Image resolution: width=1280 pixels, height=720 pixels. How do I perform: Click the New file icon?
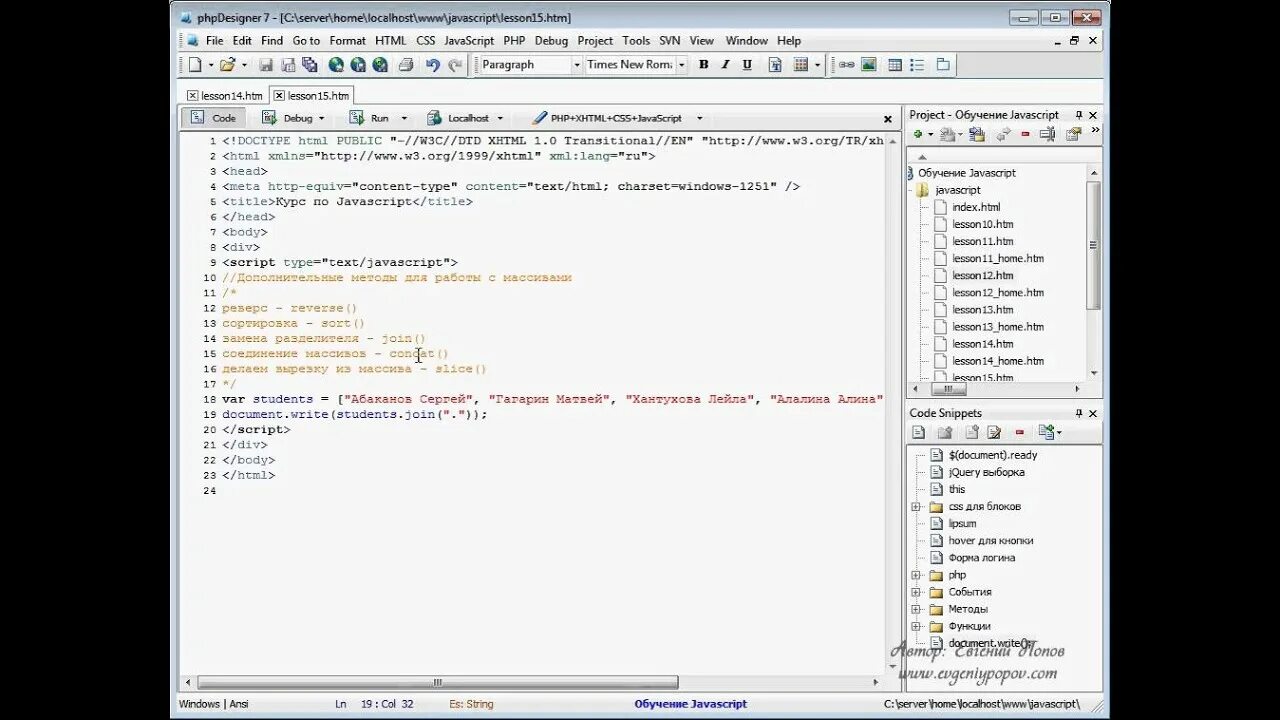pos(195,65)
